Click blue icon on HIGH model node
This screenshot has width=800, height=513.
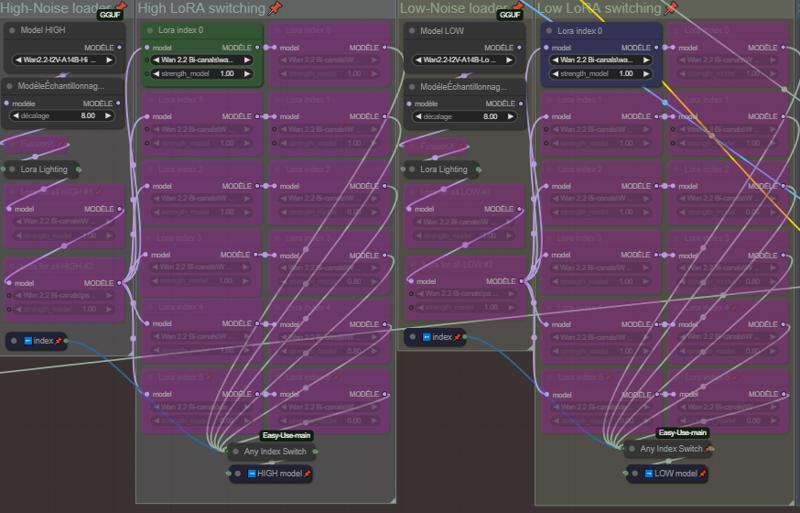pos(252,474)
